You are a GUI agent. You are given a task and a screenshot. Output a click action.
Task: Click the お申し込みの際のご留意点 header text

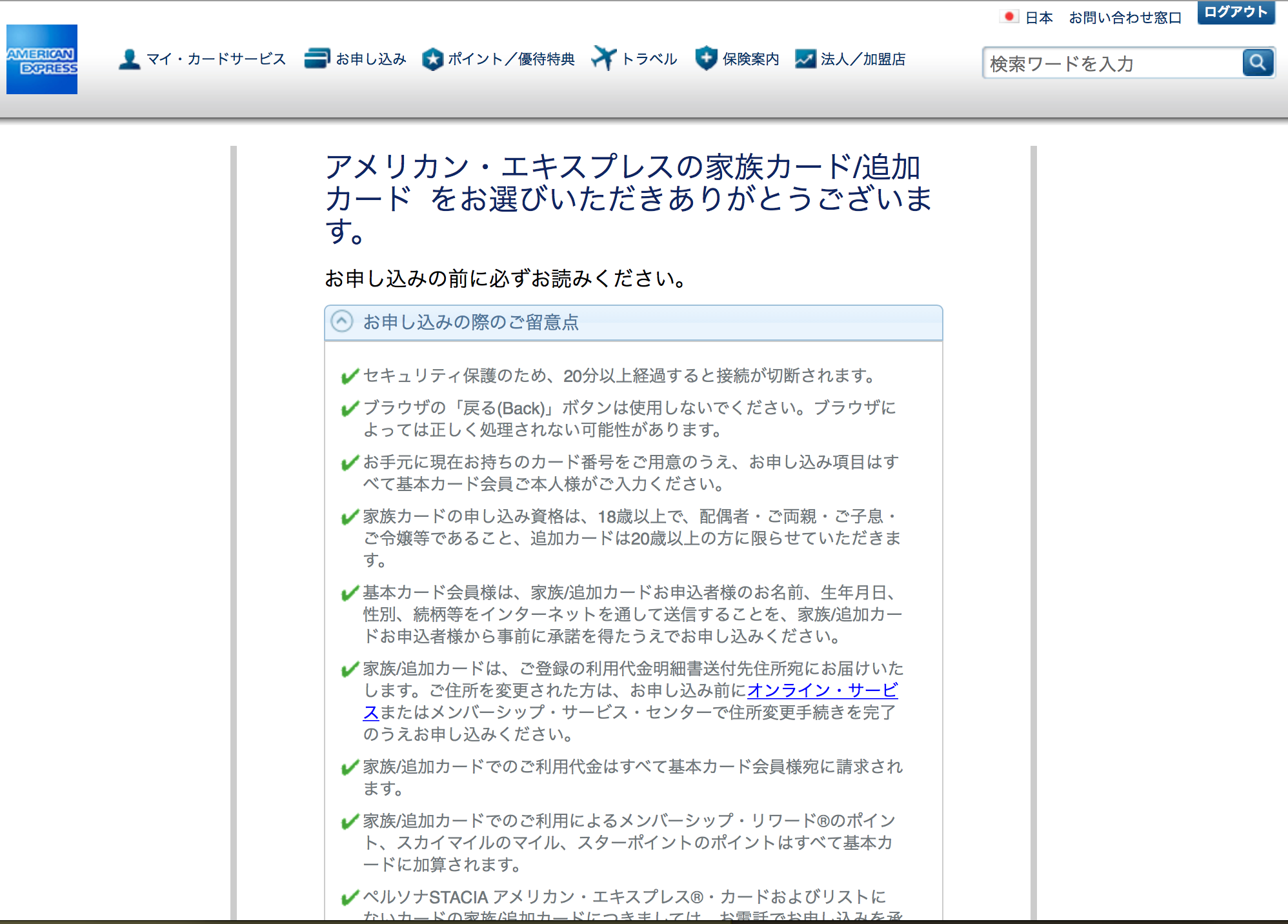(471, 322)
